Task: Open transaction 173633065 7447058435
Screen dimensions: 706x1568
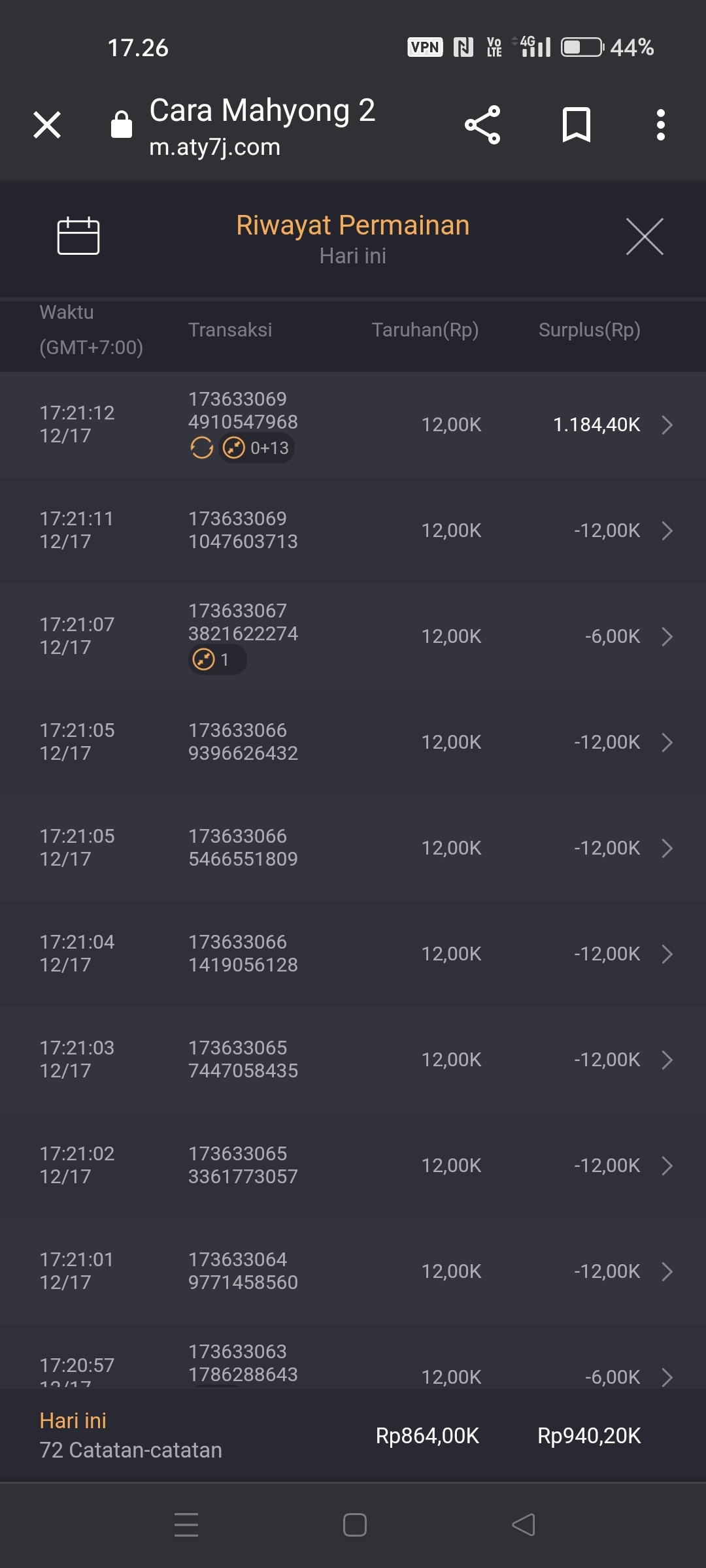Action: coord(243,1059)
